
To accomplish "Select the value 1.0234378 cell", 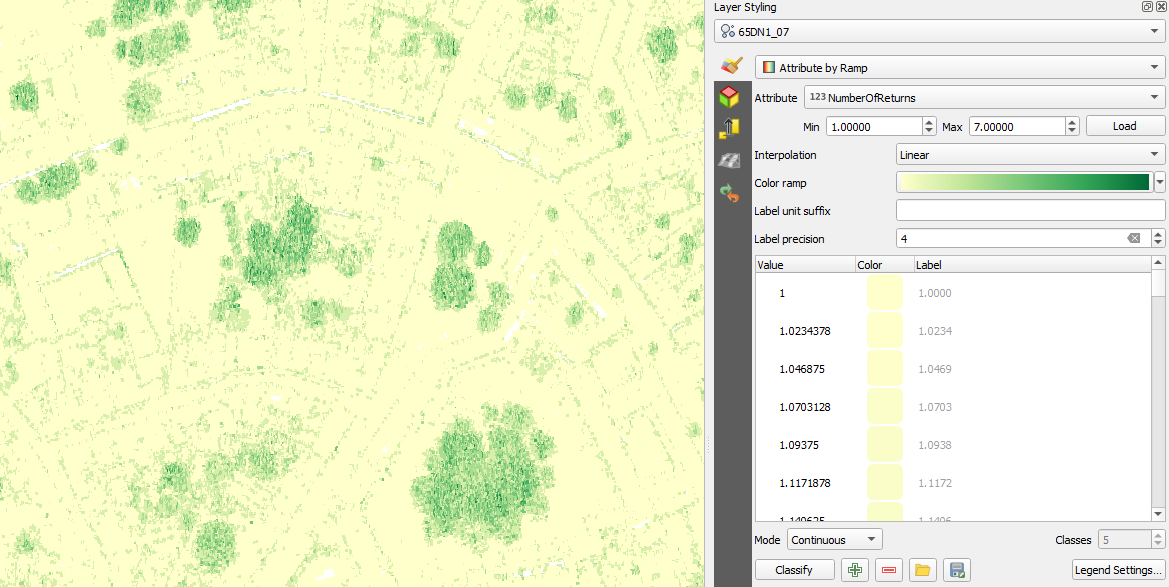I will (805, 330).
